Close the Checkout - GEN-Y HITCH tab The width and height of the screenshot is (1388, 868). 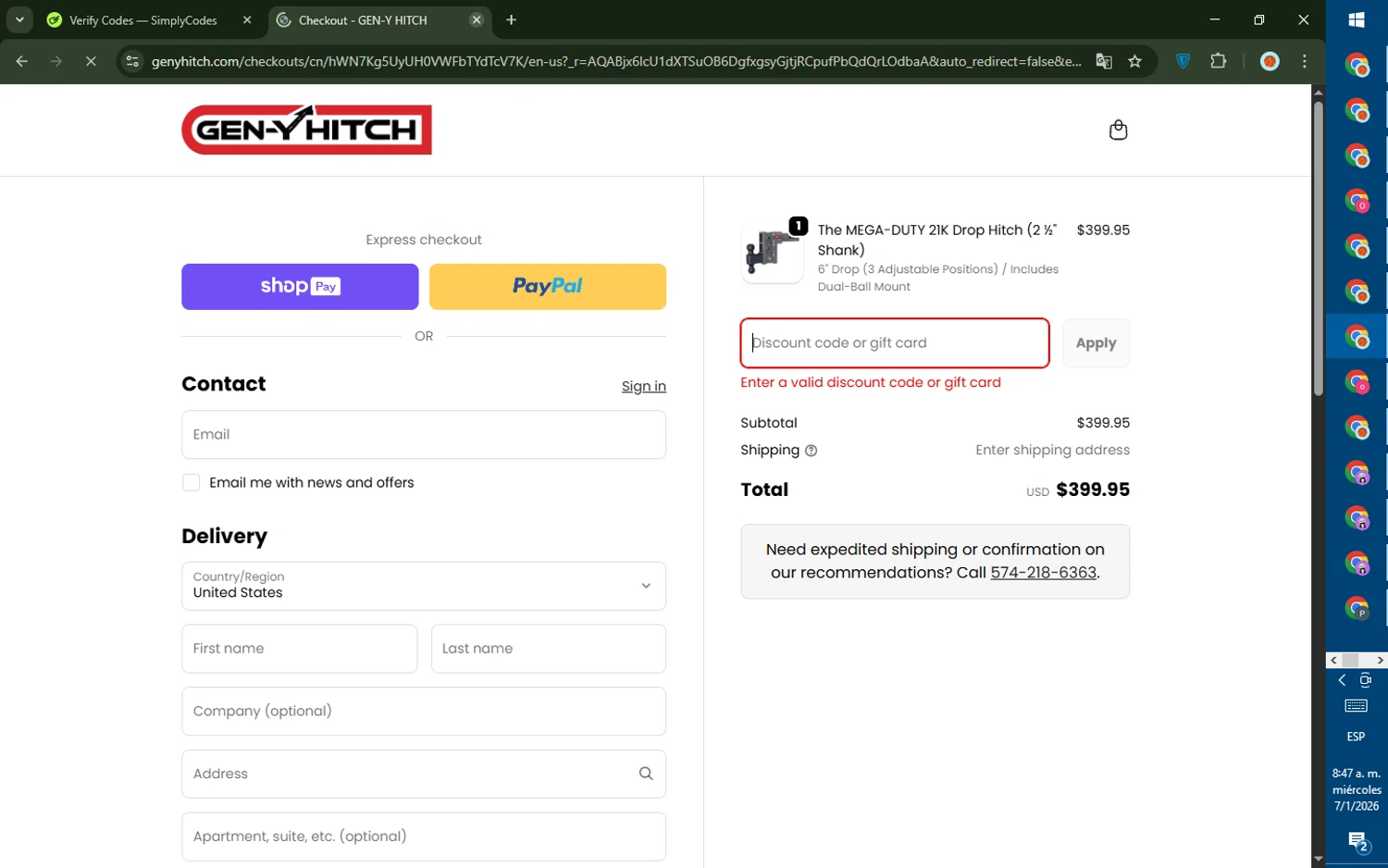(x=477, y=19)
